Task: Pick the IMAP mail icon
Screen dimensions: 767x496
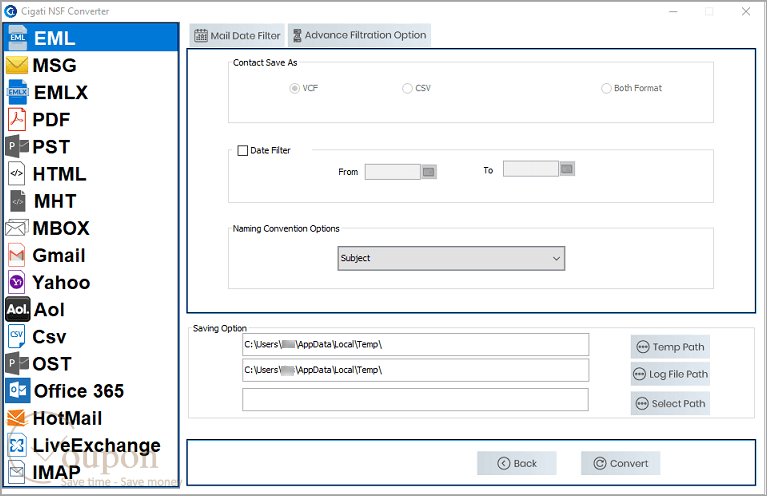Action: click(17, 472)
